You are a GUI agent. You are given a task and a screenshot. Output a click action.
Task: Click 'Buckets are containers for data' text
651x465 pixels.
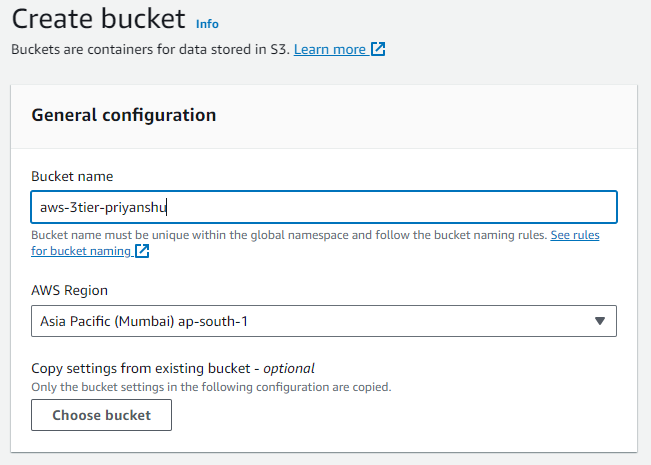pos(150,49)
